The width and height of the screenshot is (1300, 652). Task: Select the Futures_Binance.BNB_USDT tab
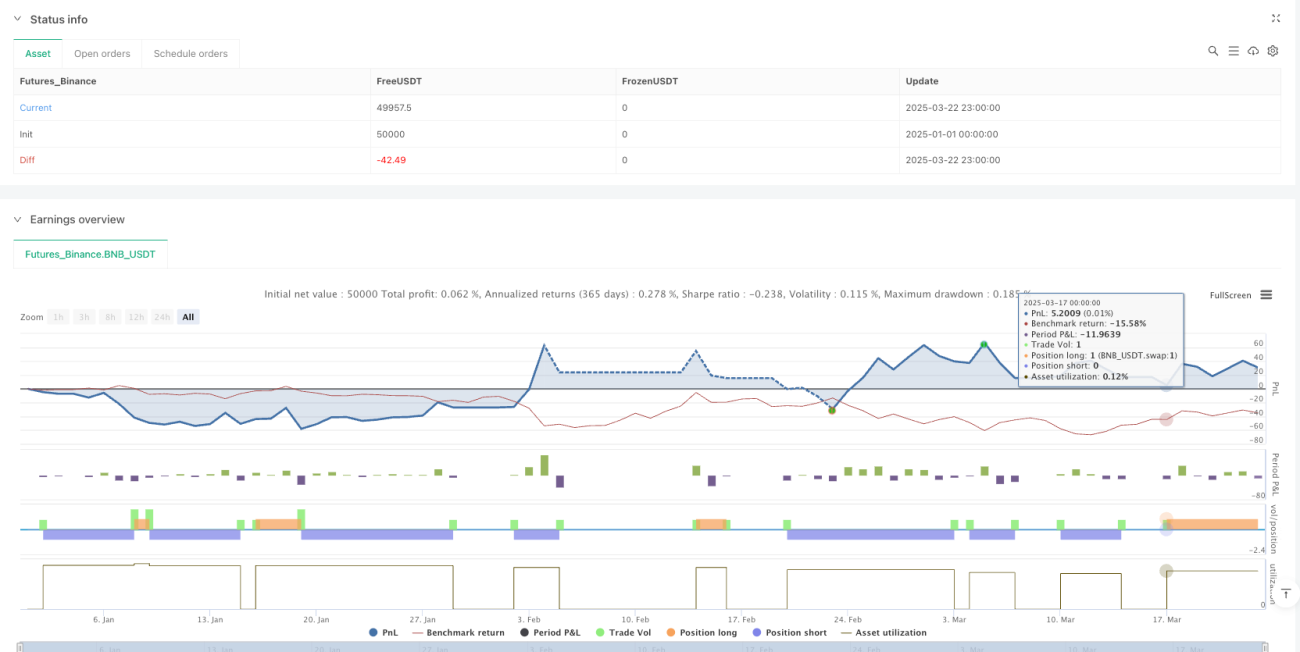coord(91,255)
